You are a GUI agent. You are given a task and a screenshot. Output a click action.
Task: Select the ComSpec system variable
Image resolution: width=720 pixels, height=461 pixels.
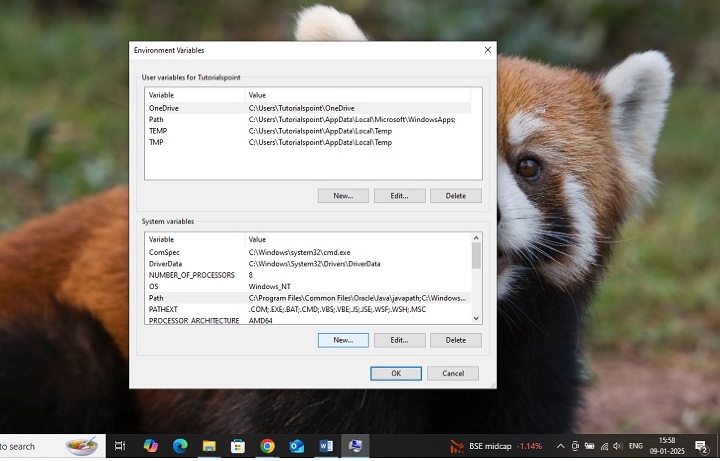pyautogui.click(x=308, y=252)
